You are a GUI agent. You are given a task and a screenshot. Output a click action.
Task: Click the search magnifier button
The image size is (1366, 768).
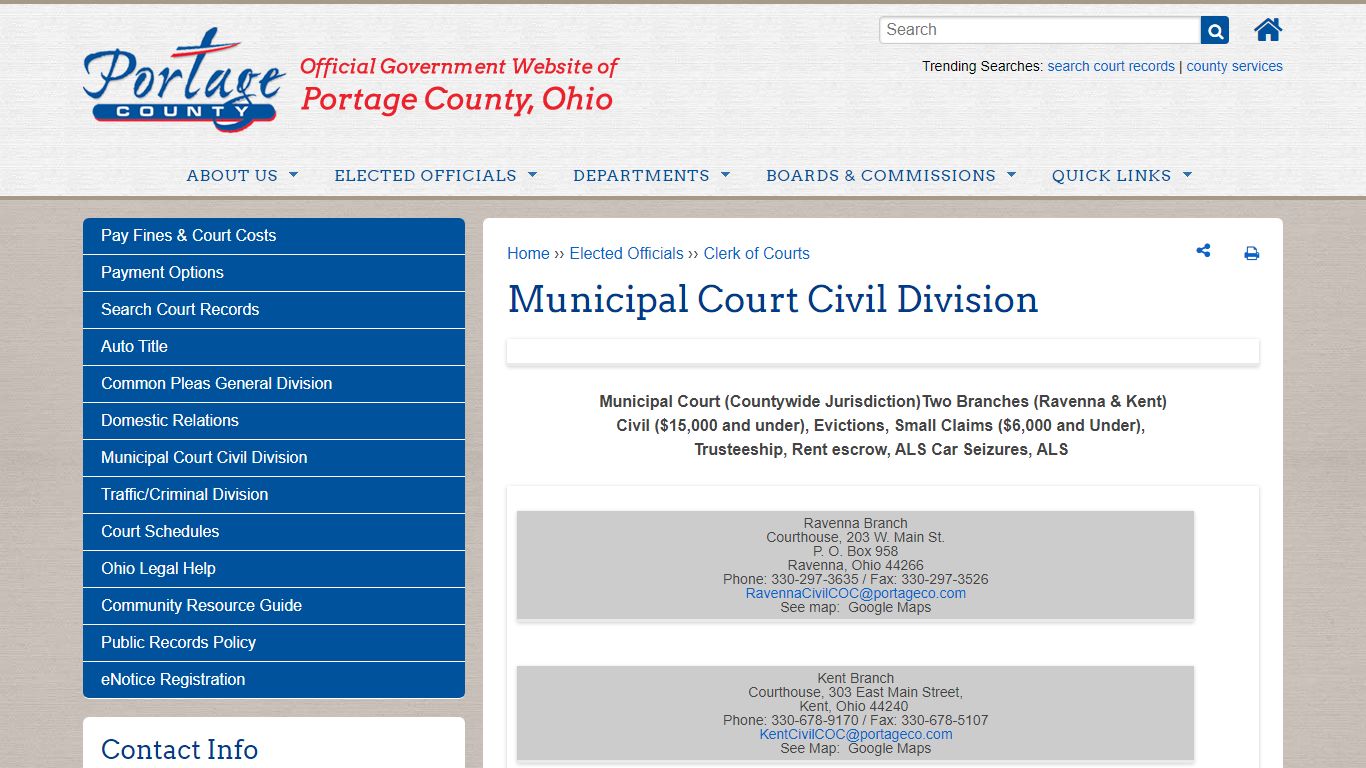1215,31
